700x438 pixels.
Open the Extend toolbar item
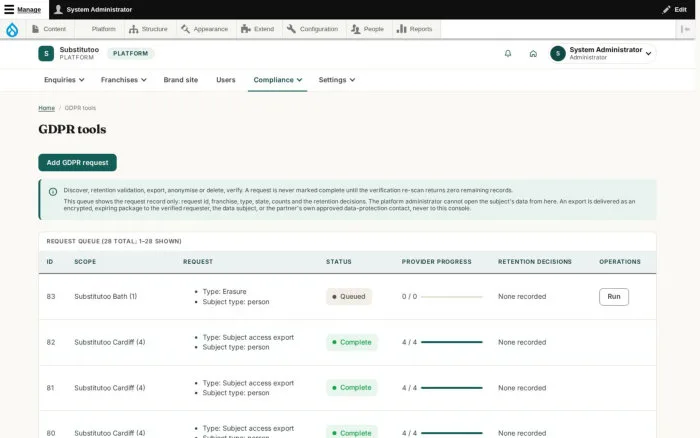(x=258, y=29)
